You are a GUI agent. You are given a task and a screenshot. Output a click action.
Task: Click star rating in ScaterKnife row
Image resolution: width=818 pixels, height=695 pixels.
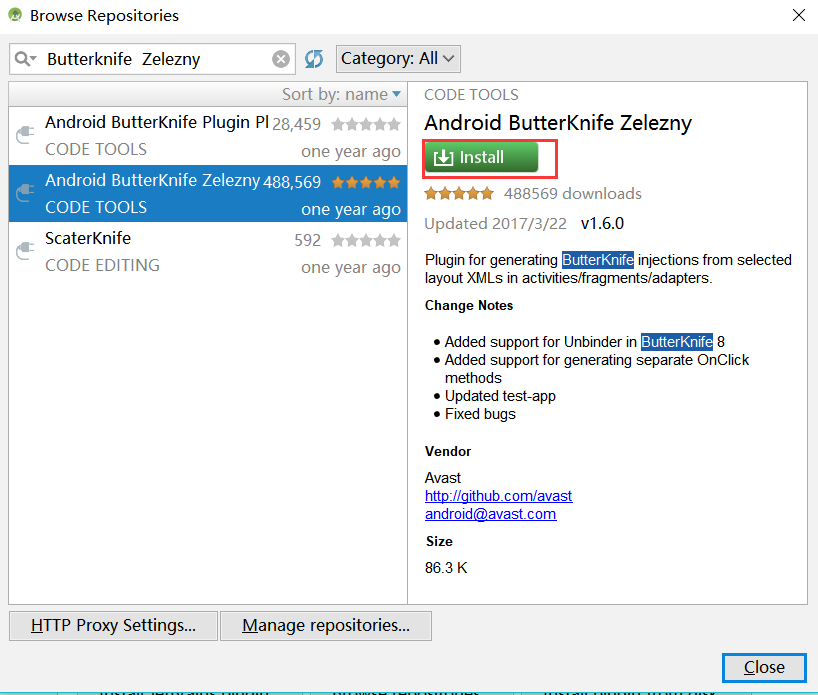[366, 241]
